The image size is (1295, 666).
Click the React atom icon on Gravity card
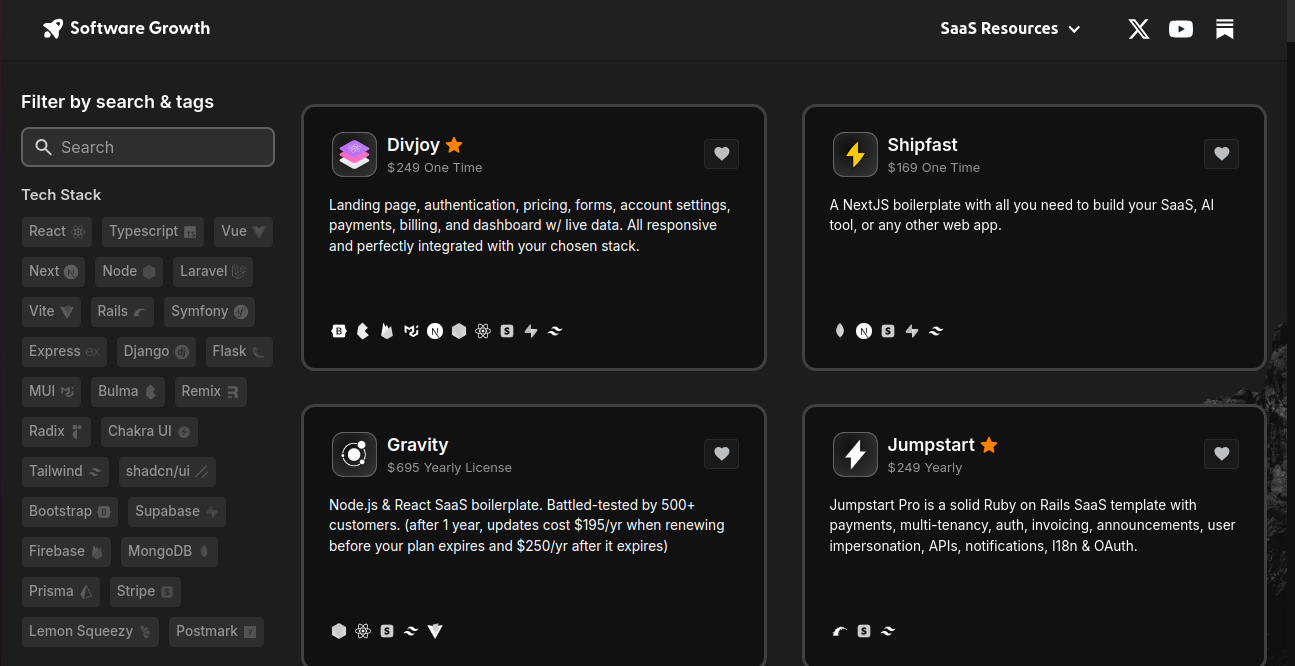click(363, 631)
